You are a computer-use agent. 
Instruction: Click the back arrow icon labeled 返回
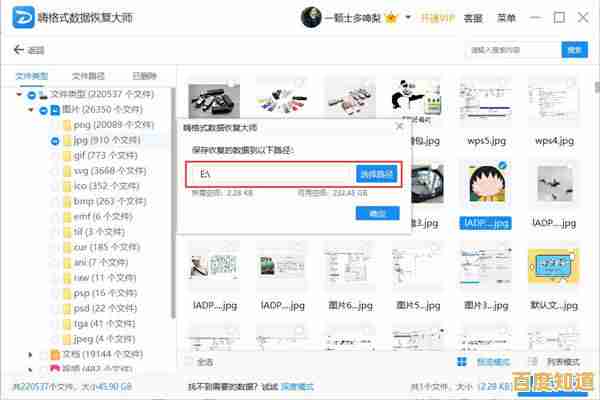18,50
